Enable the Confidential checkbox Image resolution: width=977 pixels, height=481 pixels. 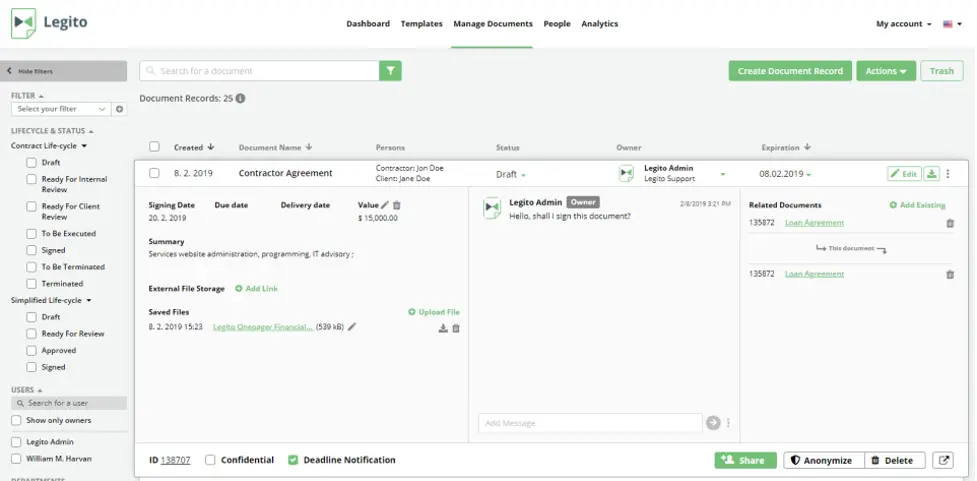coord(210,460)
